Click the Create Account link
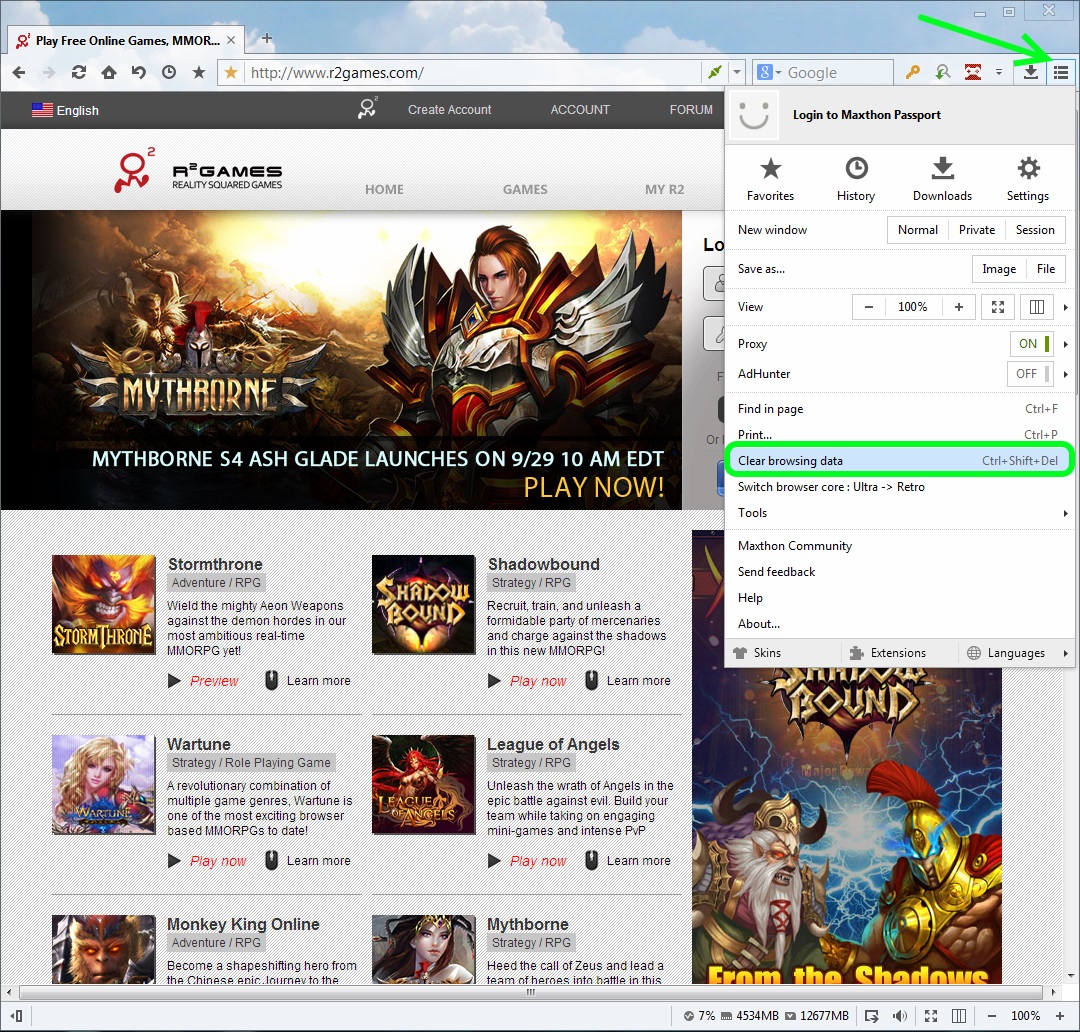1080x1032 pixels. [x=449, y=110]
